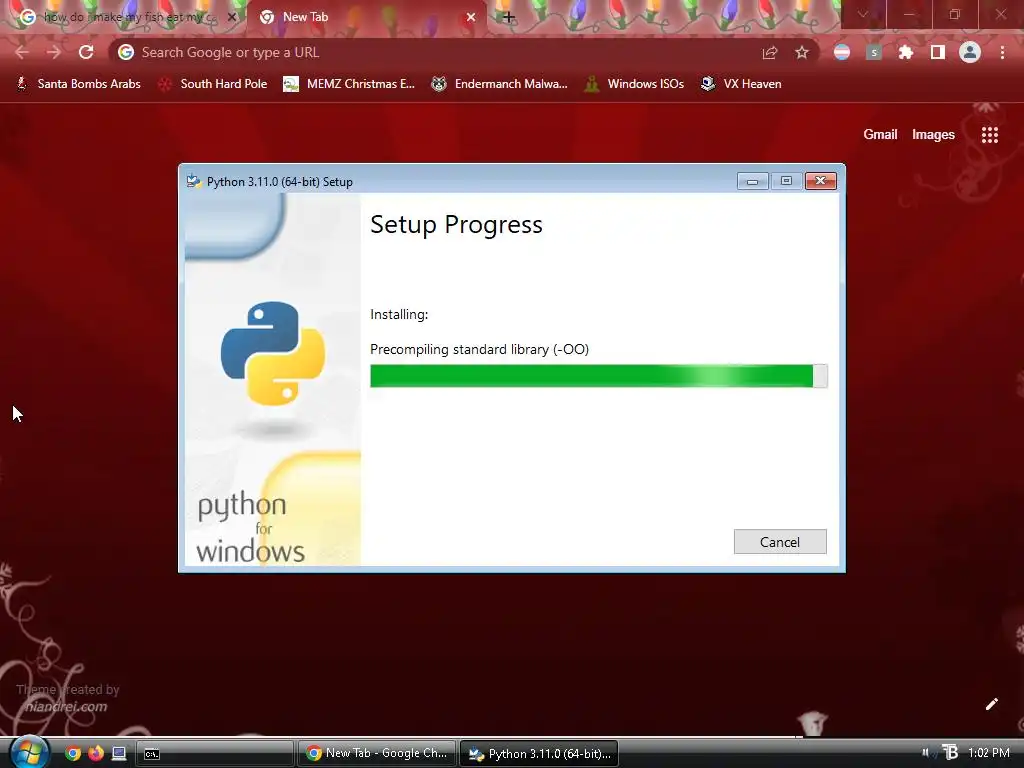This screenshot has height=768, width=1024.
Task: Close the Python Setup dialog
Action: point(821,181)
